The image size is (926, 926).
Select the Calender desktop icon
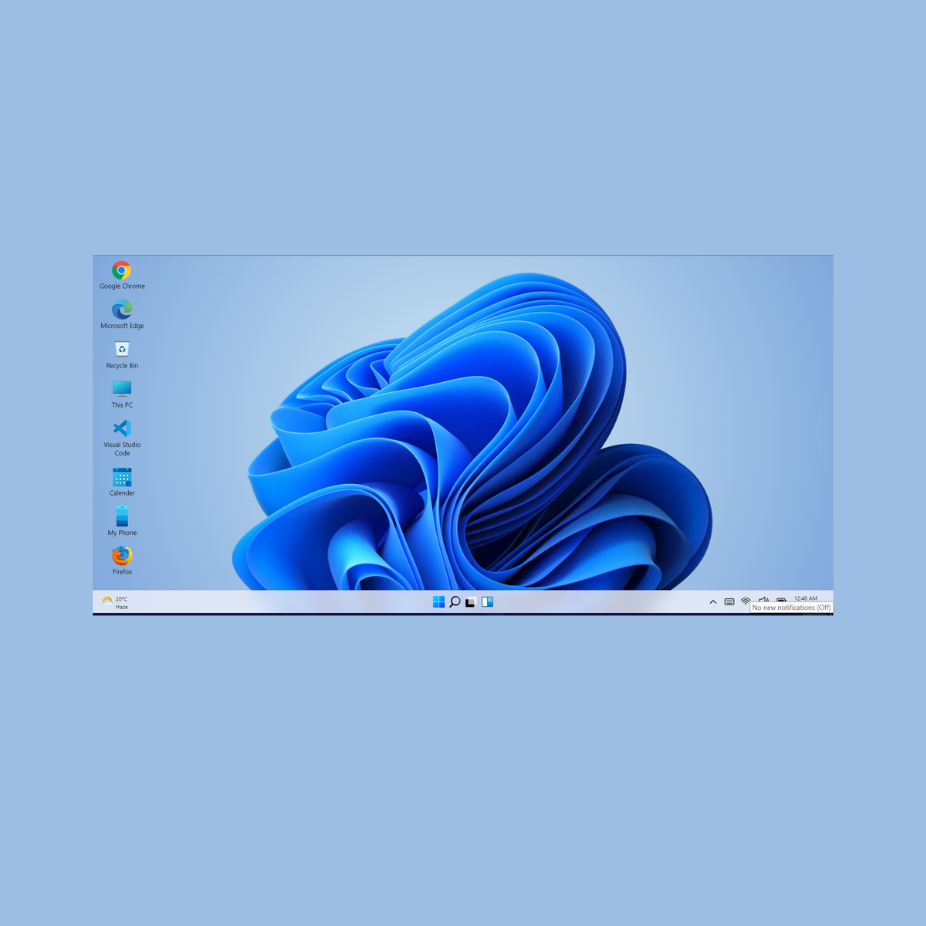(x=122, y=477)
